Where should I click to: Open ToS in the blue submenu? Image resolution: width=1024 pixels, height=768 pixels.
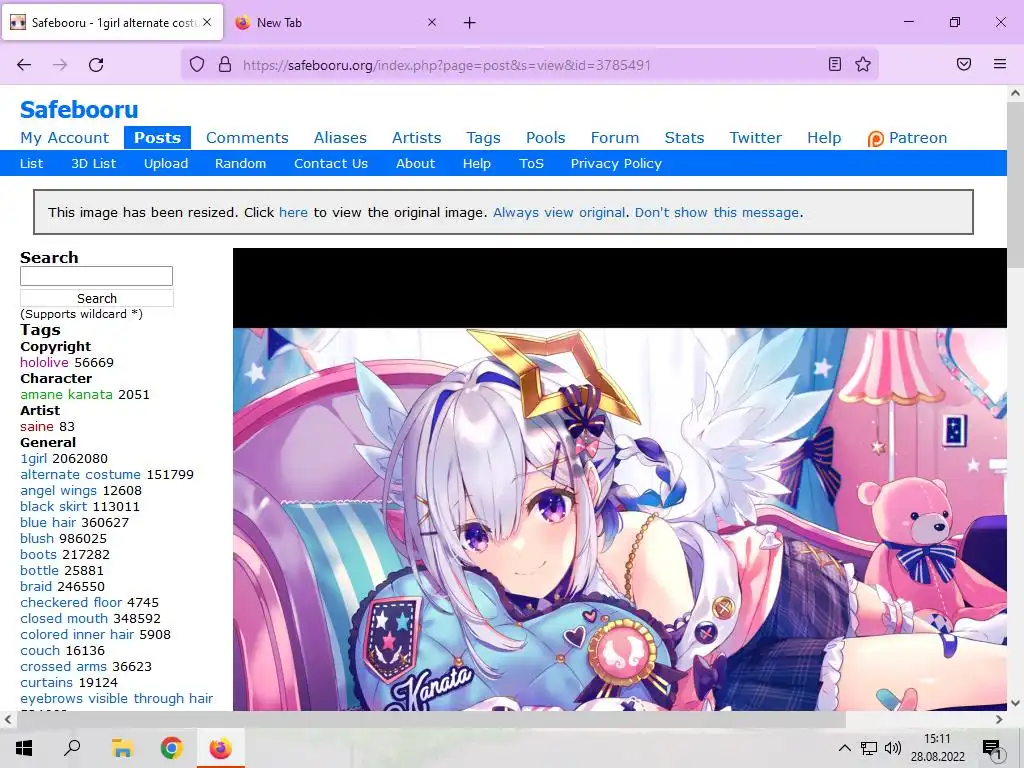click(531, 164)
